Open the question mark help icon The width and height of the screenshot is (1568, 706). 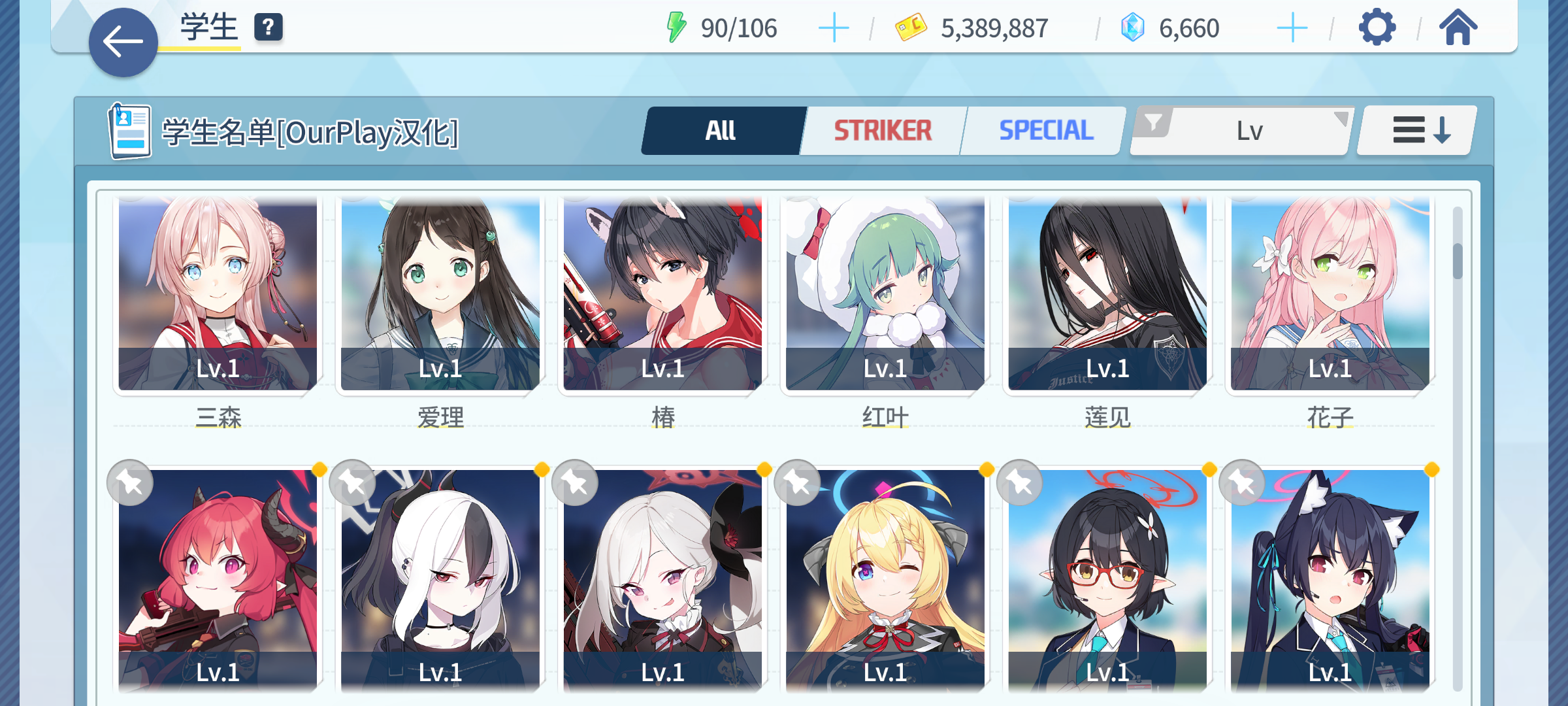[x=268, y=27]
